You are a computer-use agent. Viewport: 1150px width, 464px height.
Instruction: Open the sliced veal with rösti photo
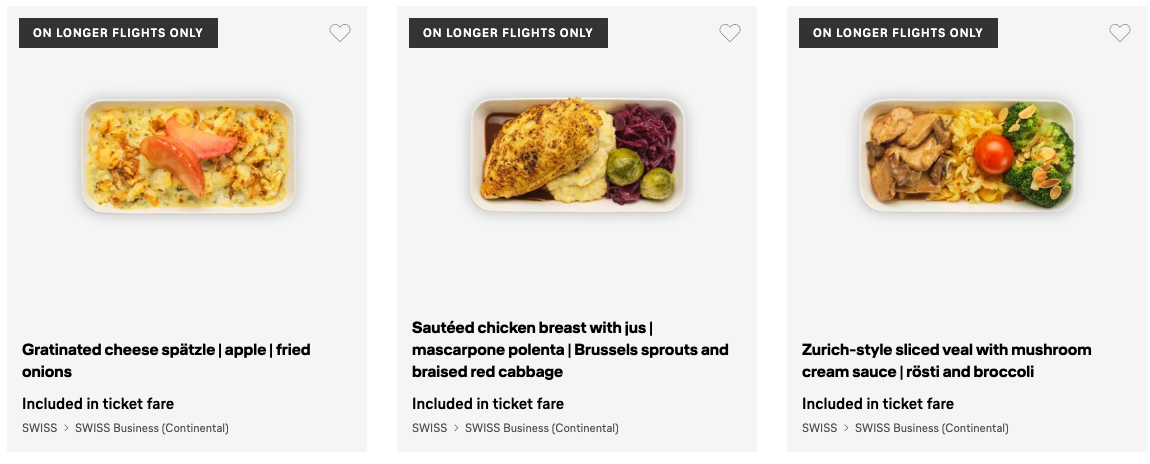point(967,155)
